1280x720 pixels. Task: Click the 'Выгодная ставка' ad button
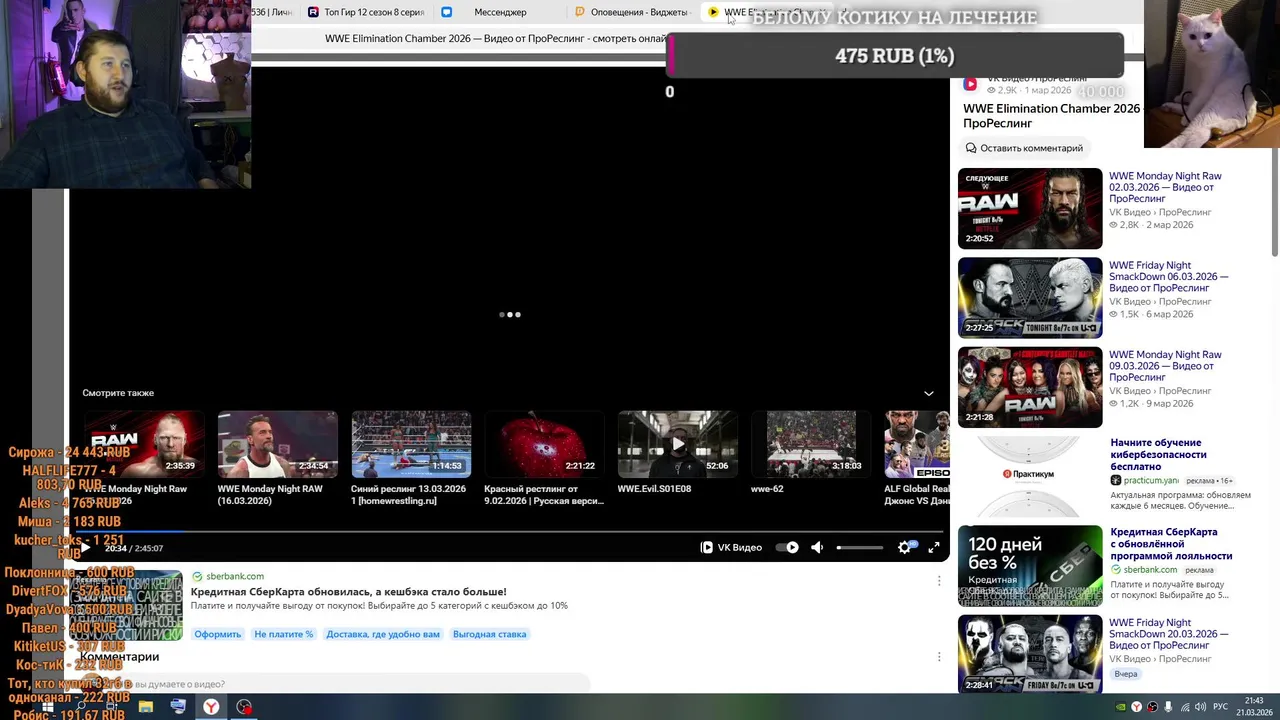coord(489,634)
